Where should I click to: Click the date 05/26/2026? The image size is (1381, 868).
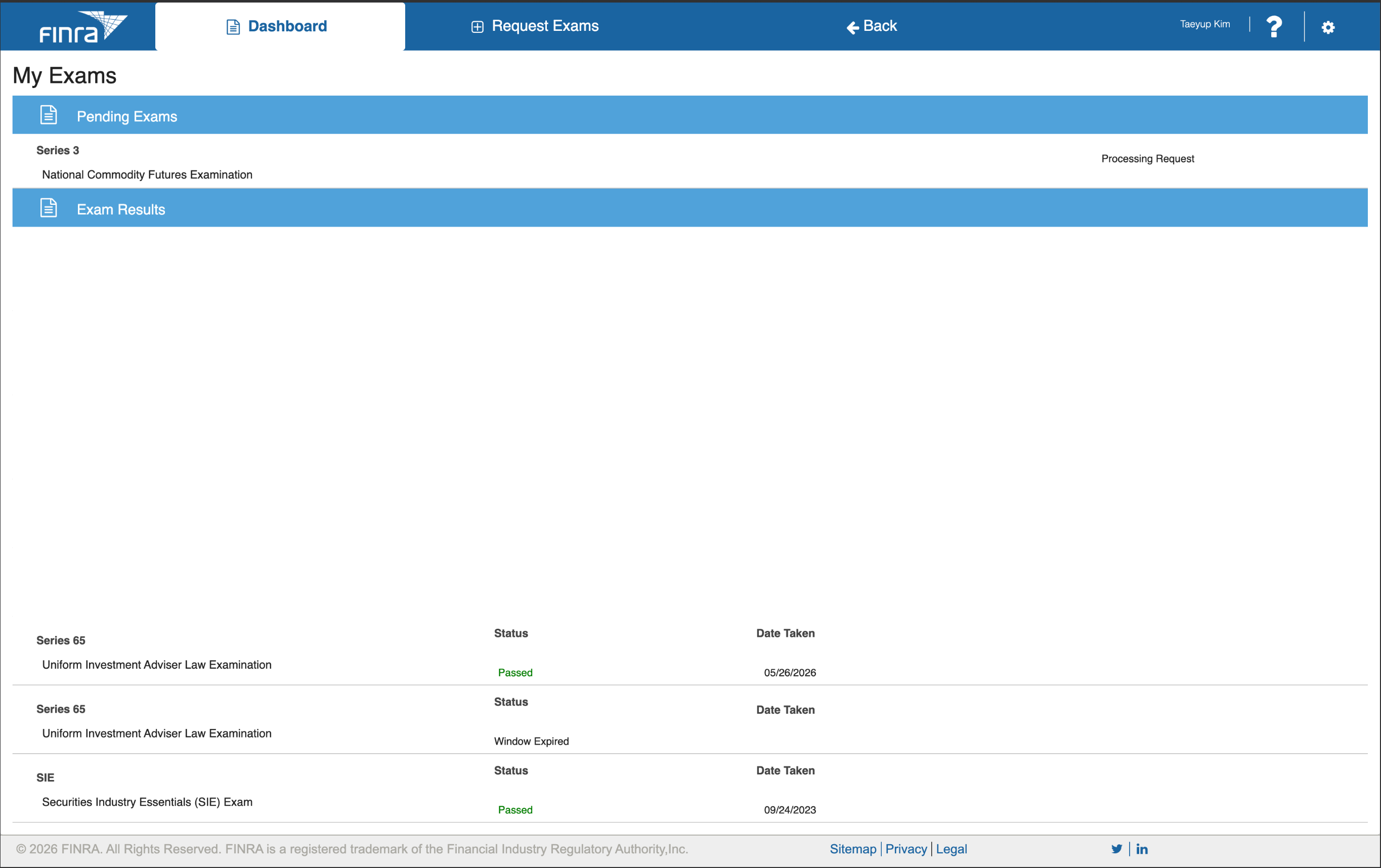[790, 673]
